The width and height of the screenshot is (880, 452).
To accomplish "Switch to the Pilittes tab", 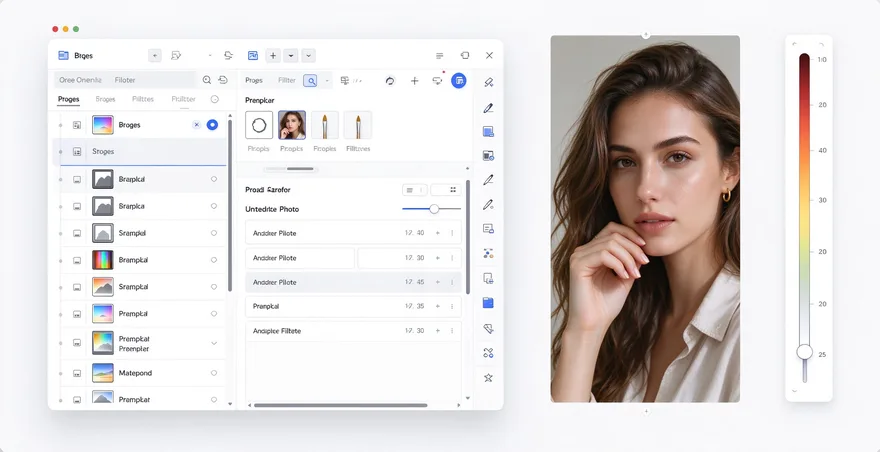I will pyautogui.click(x=143, y=99).
